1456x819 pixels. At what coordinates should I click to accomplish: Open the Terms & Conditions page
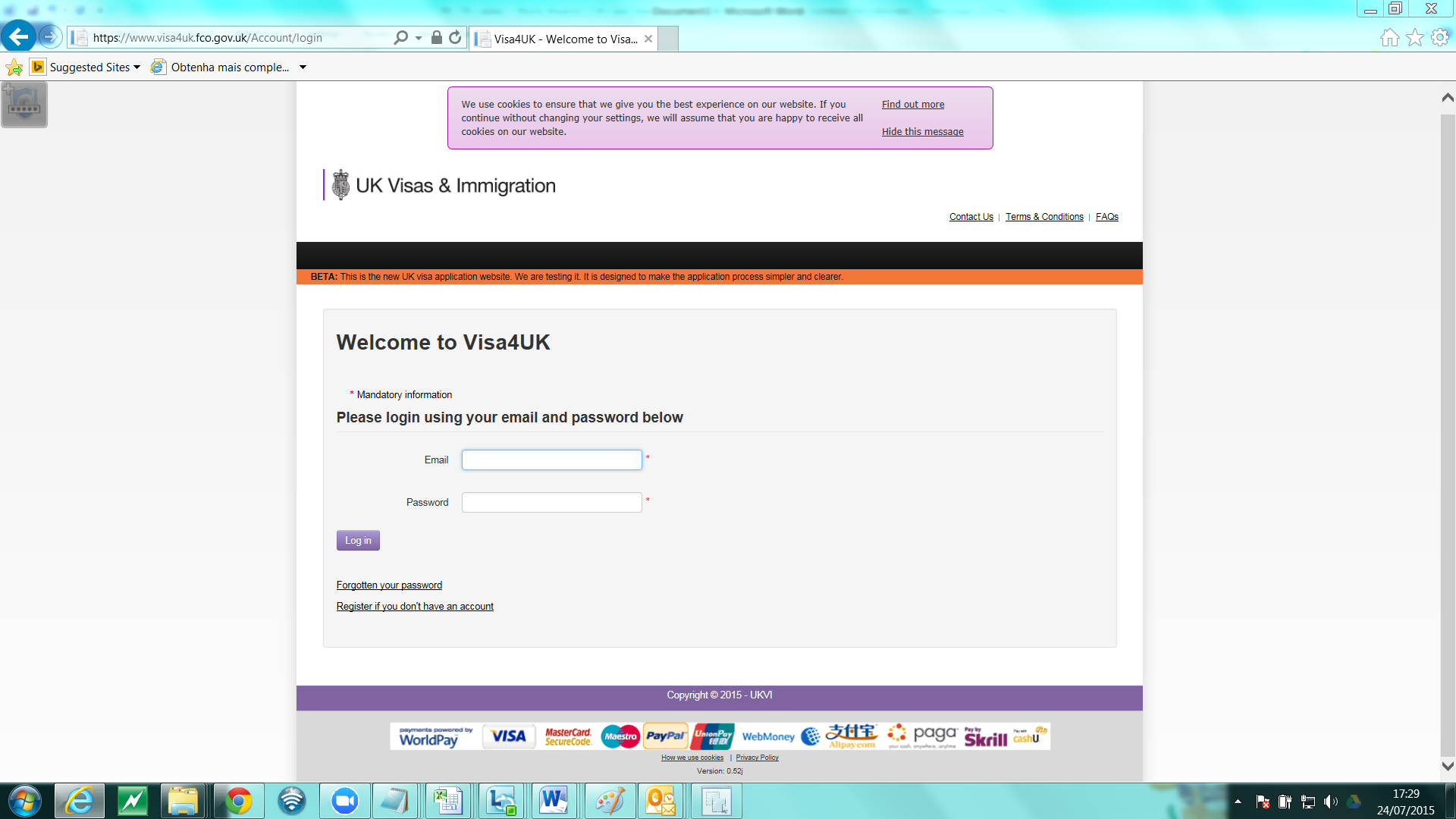pos(1044,216)
